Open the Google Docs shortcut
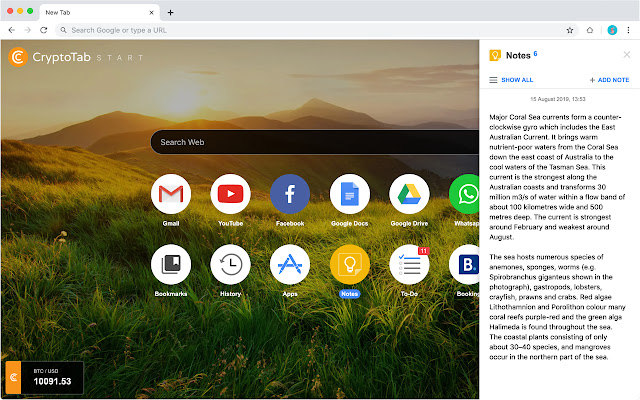 349,193
